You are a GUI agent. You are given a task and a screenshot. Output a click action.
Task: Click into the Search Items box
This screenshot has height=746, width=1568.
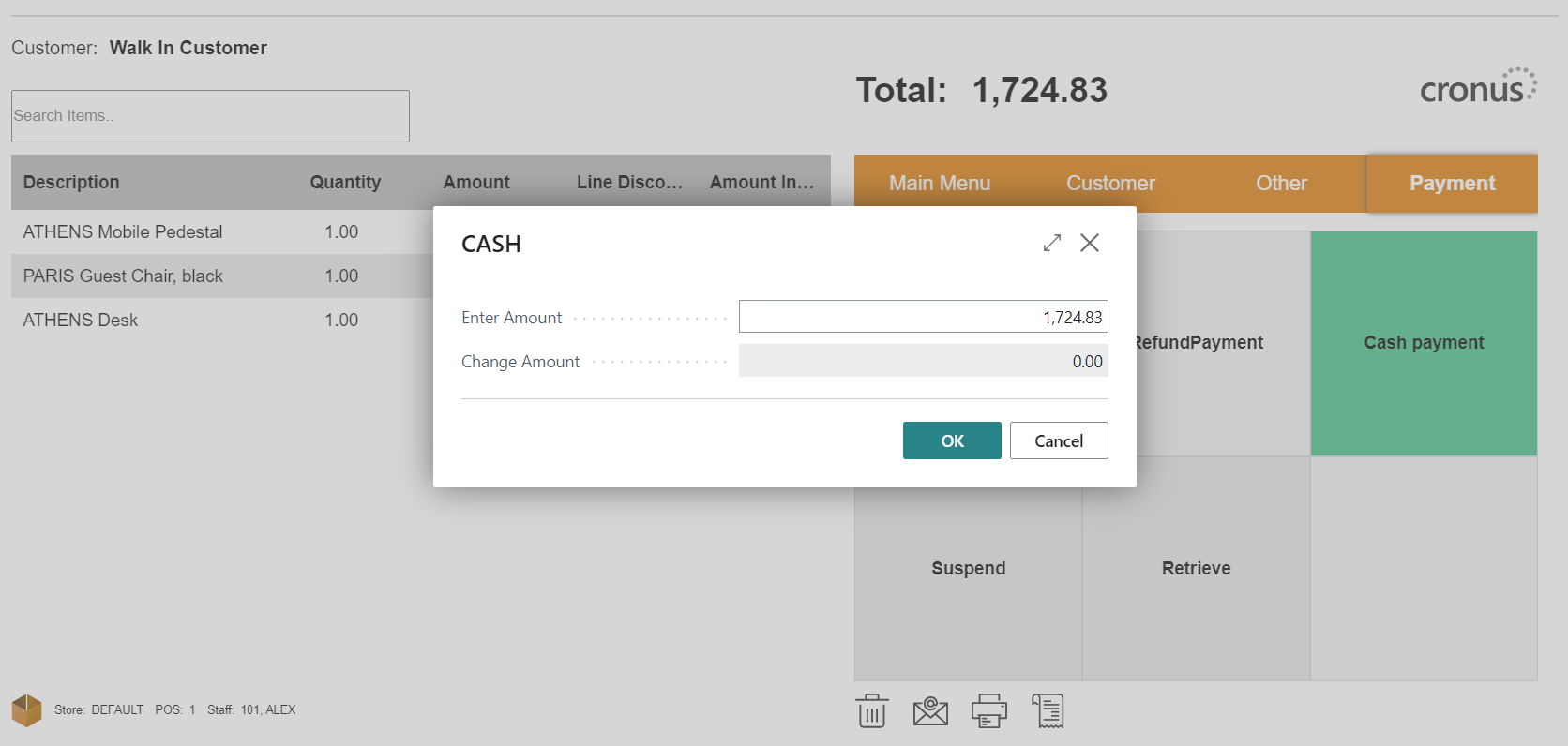(210, 116)
